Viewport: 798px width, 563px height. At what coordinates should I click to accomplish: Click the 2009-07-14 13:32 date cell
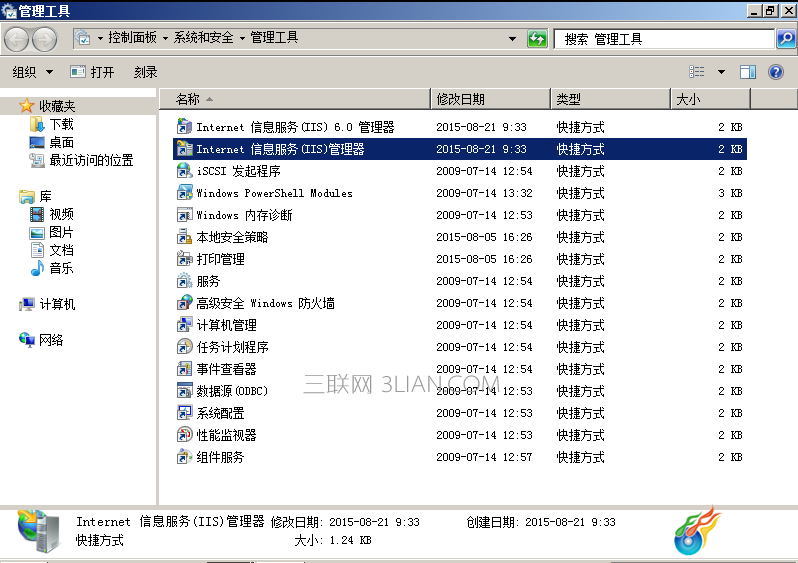(x=484, y=193)
